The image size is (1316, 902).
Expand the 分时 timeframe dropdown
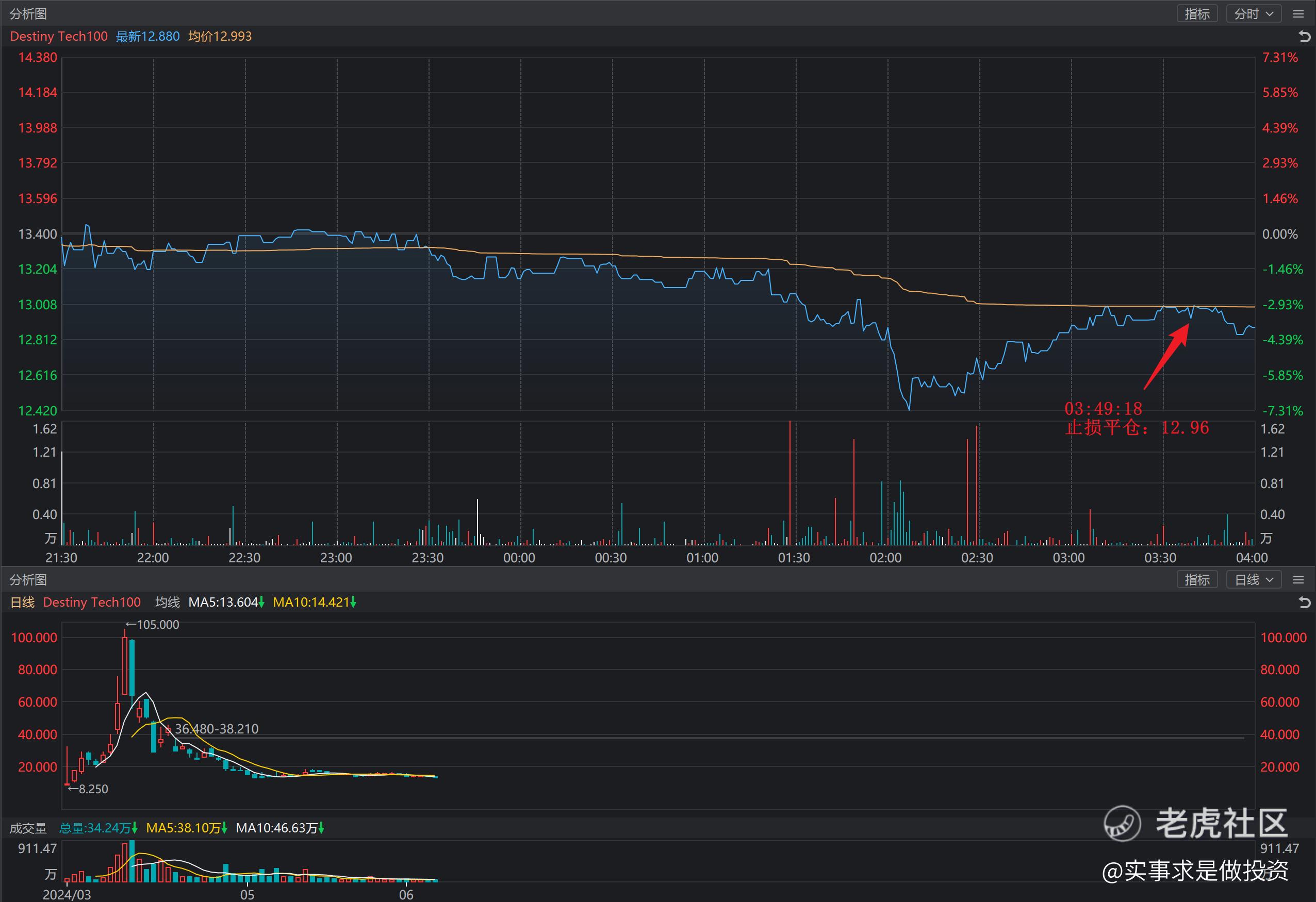coord(1254,13)
